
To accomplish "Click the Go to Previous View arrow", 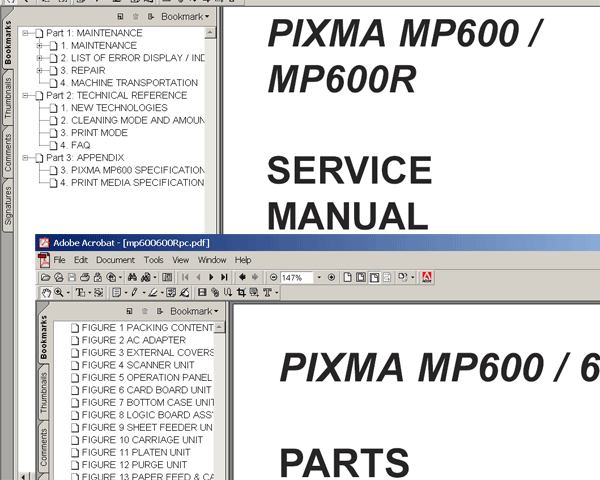I will [242, 277].
